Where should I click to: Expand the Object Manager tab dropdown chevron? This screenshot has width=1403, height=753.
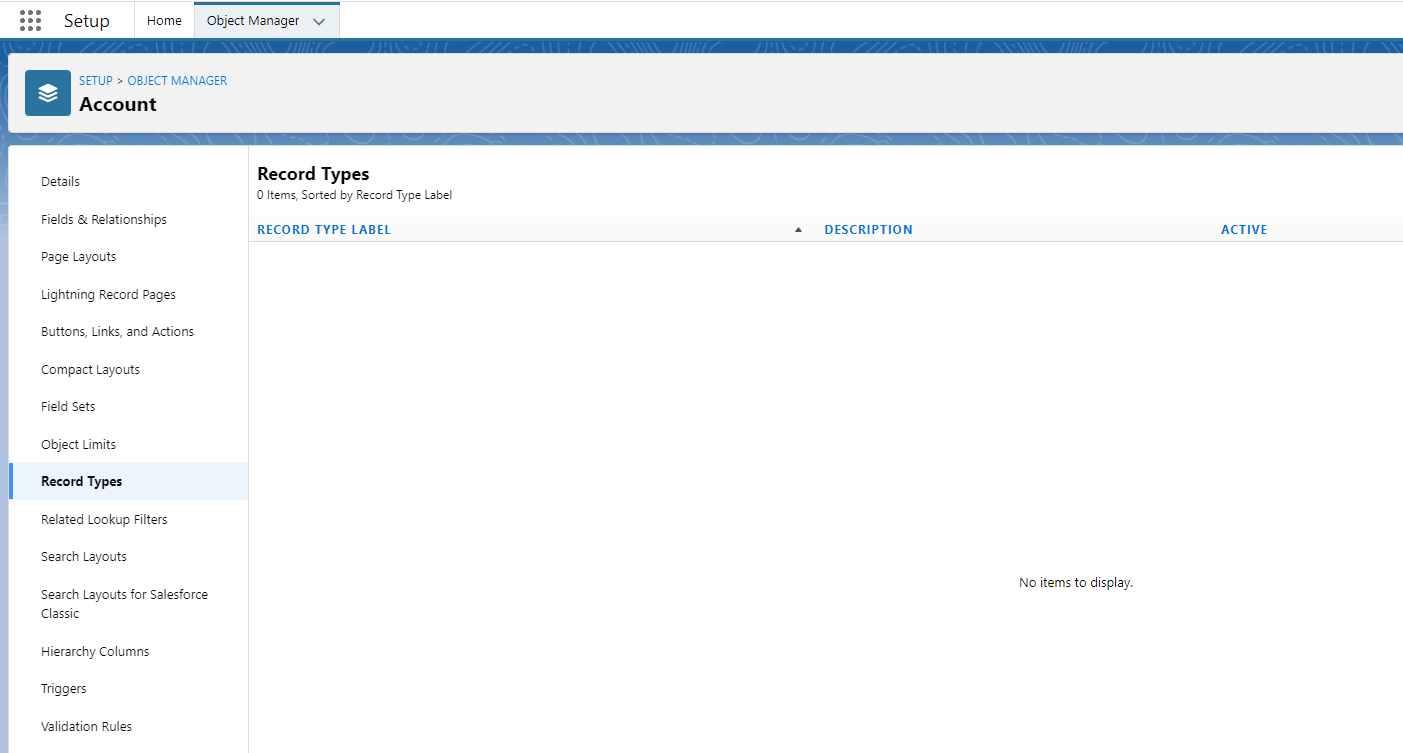[x=319, y=21]
